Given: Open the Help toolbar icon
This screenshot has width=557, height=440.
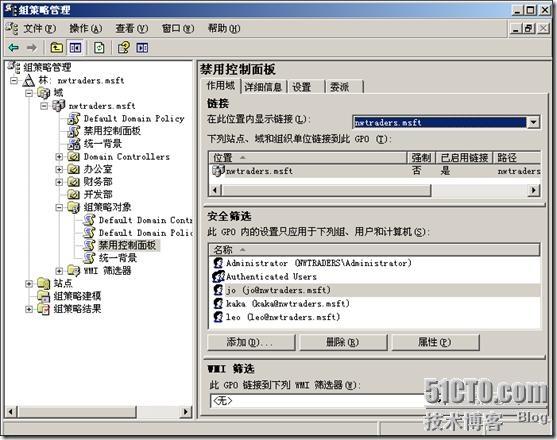Looking at the screenshot, I should 123,47.
